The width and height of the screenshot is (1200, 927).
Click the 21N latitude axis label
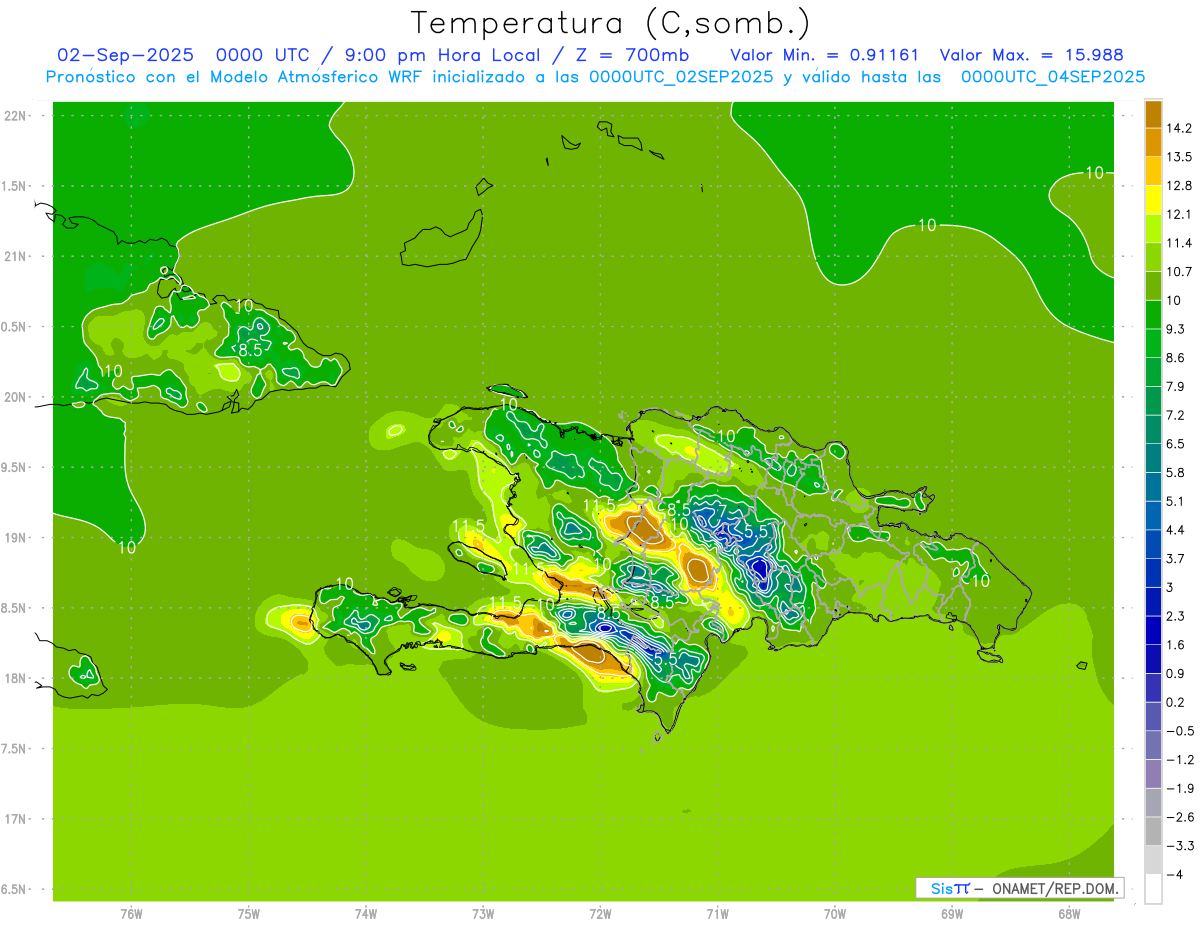point(16,257)
